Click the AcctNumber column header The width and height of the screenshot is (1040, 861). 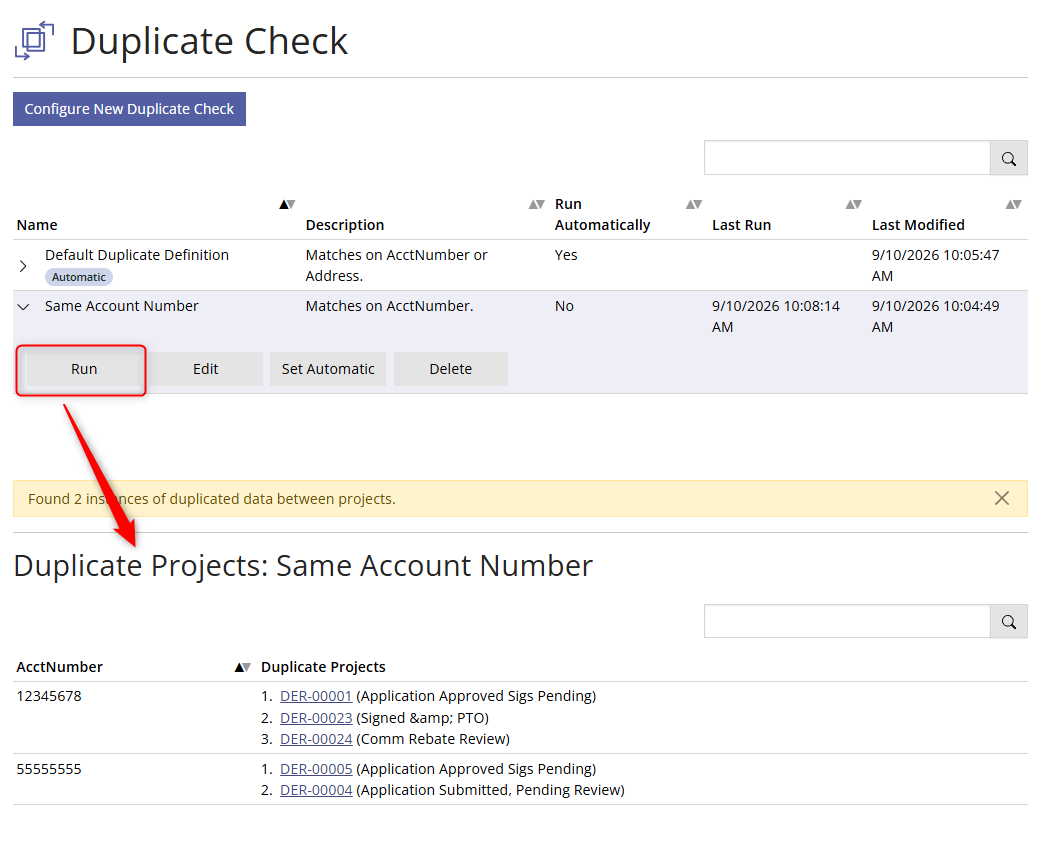click(60, 667)
